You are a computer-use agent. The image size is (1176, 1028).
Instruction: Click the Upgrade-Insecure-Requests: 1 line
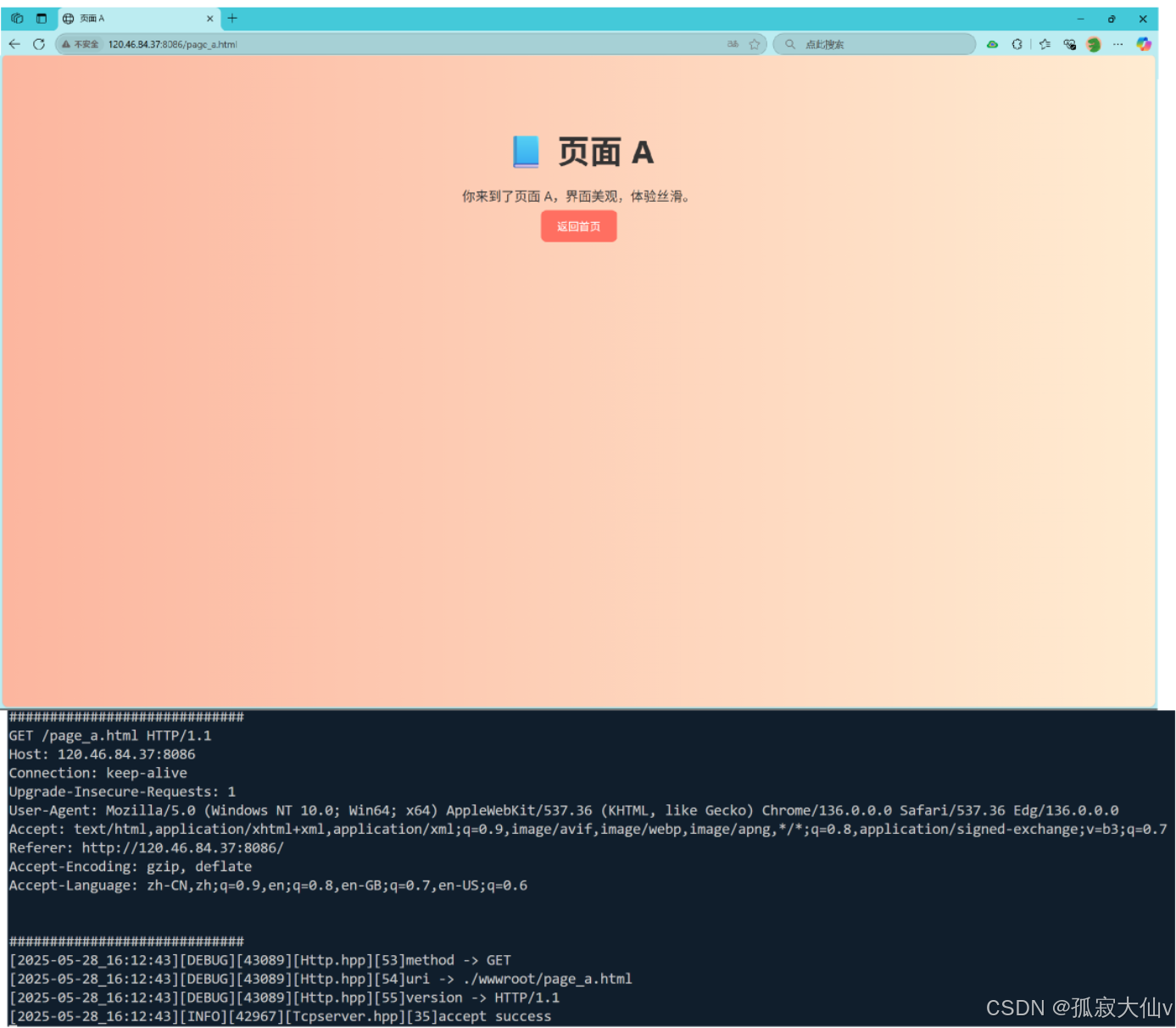pos(122,792)
